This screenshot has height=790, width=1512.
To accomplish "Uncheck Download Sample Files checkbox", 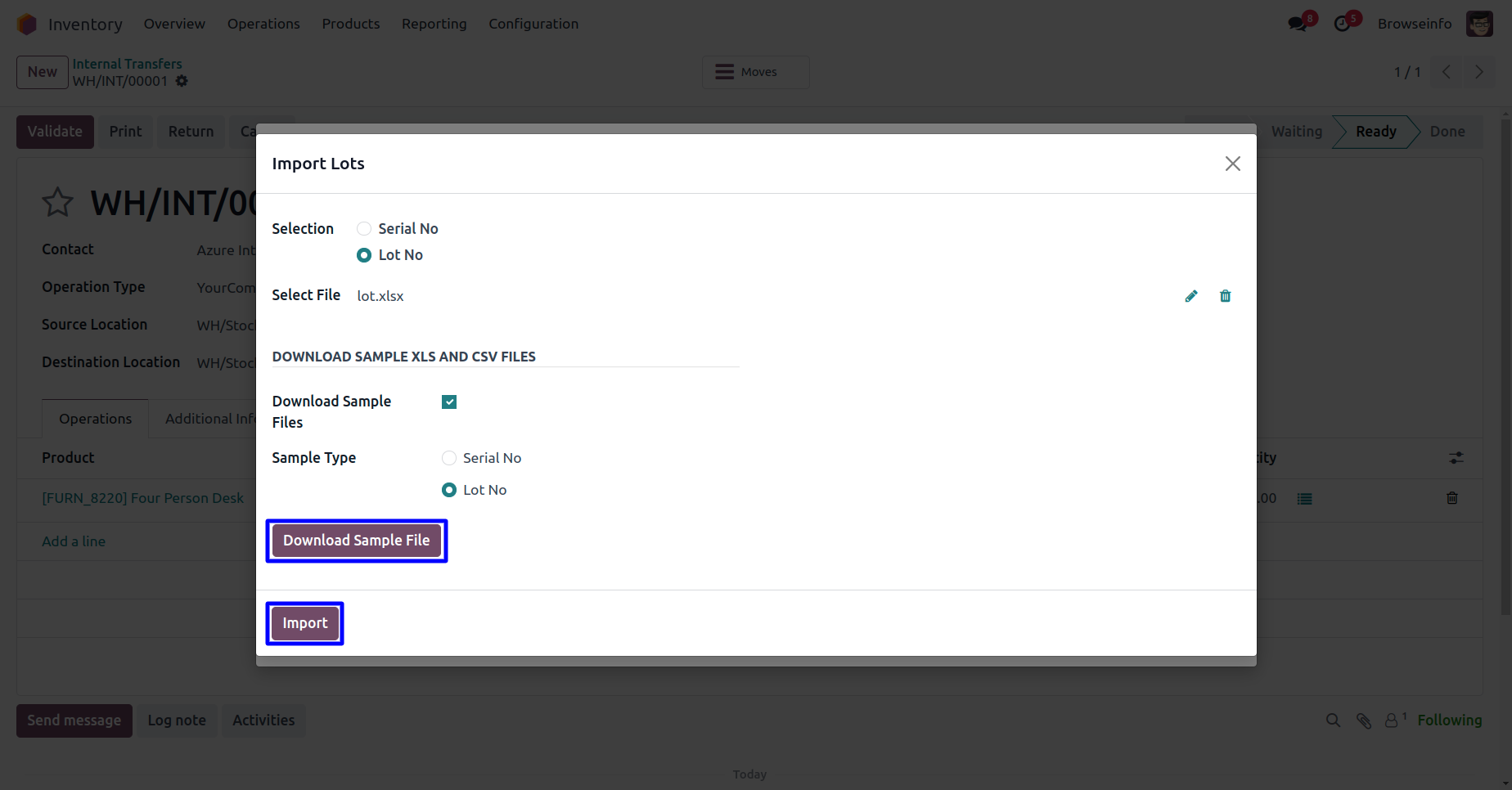I will pos(449,402).
